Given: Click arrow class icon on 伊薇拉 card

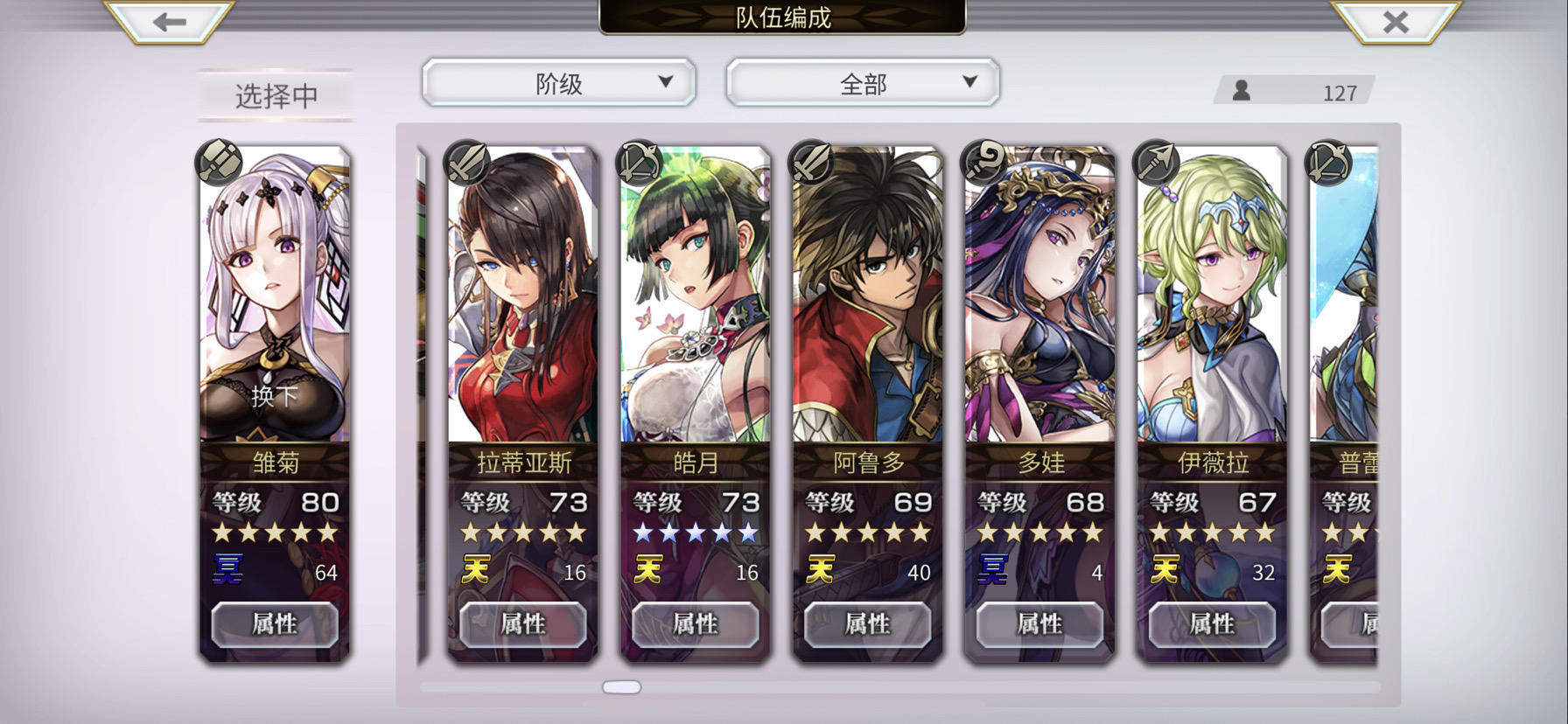Looking at the screenshot, I should point(1156,163).
